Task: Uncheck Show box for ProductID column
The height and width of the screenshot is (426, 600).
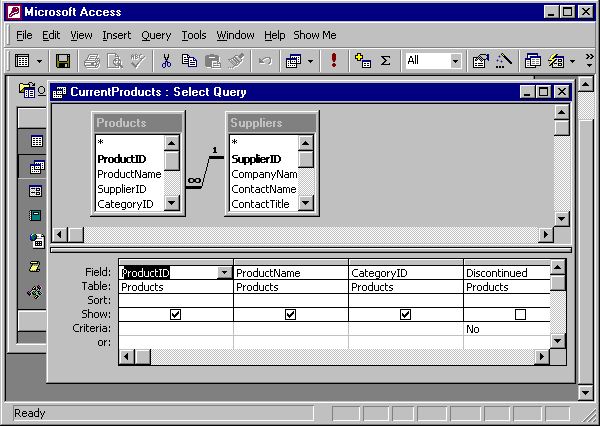Action: click(176, 314)
